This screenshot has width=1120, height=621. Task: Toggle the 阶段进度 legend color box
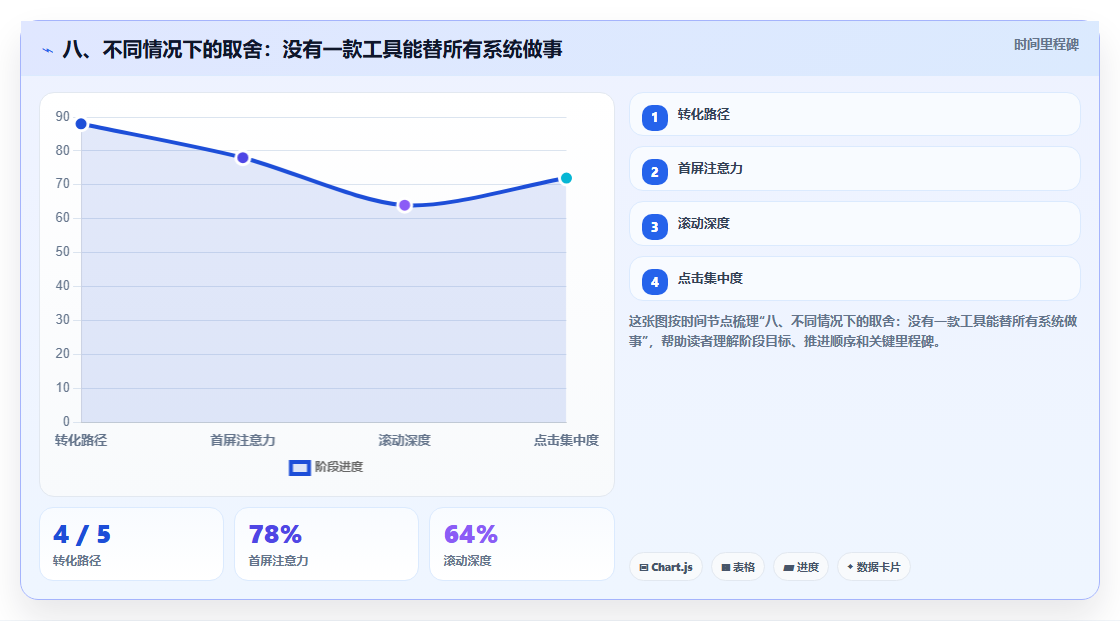(300, 468)
